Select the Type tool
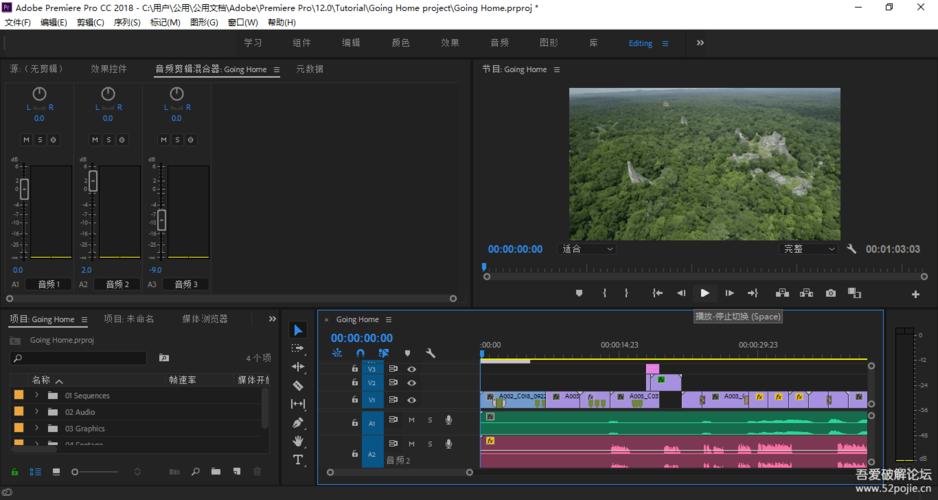Image resolution: width=938 pixels, height=500 pixels. pos(298,459)
